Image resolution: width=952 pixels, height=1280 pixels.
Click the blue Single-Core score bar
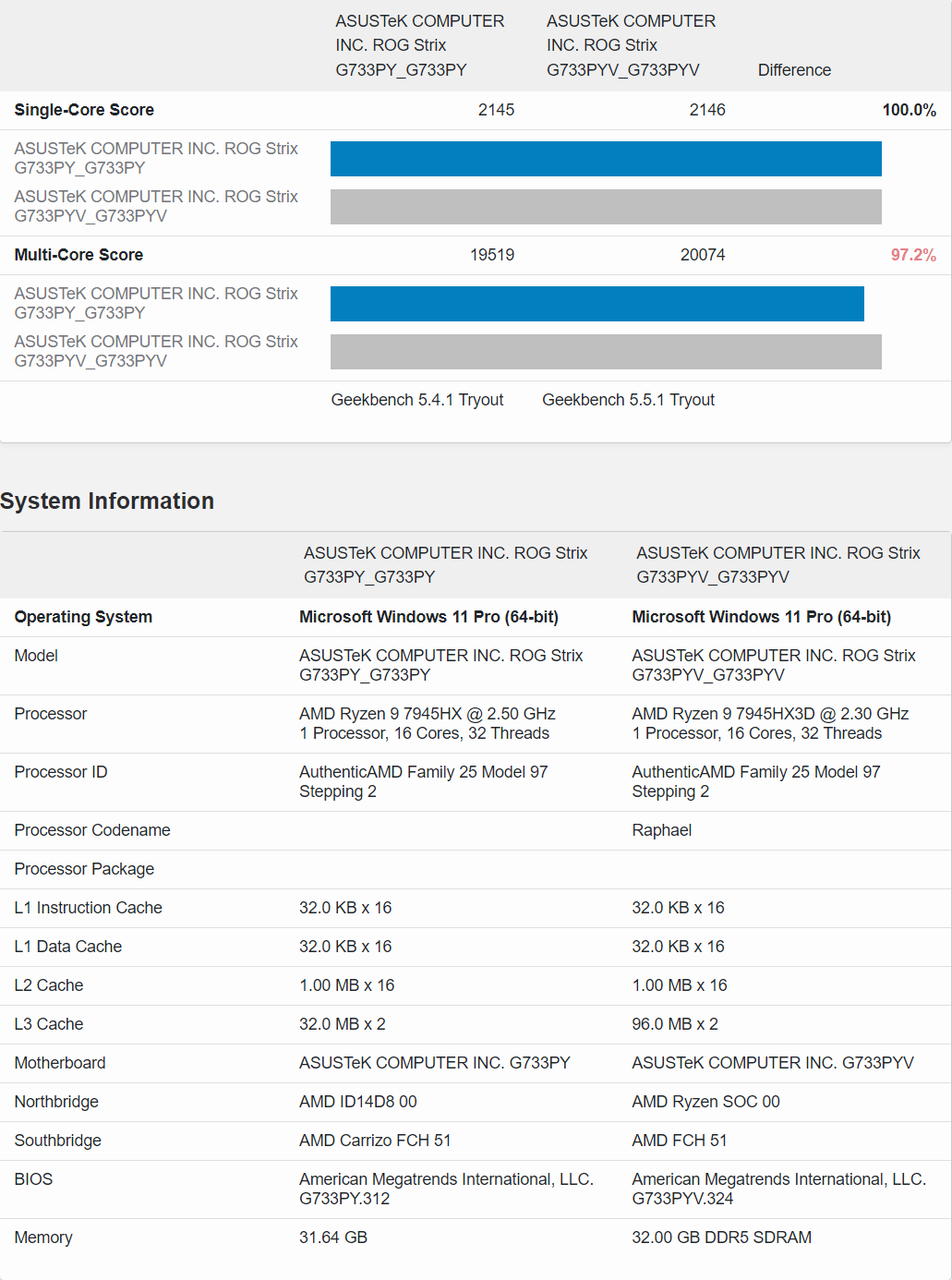click(x=606, y=159)
